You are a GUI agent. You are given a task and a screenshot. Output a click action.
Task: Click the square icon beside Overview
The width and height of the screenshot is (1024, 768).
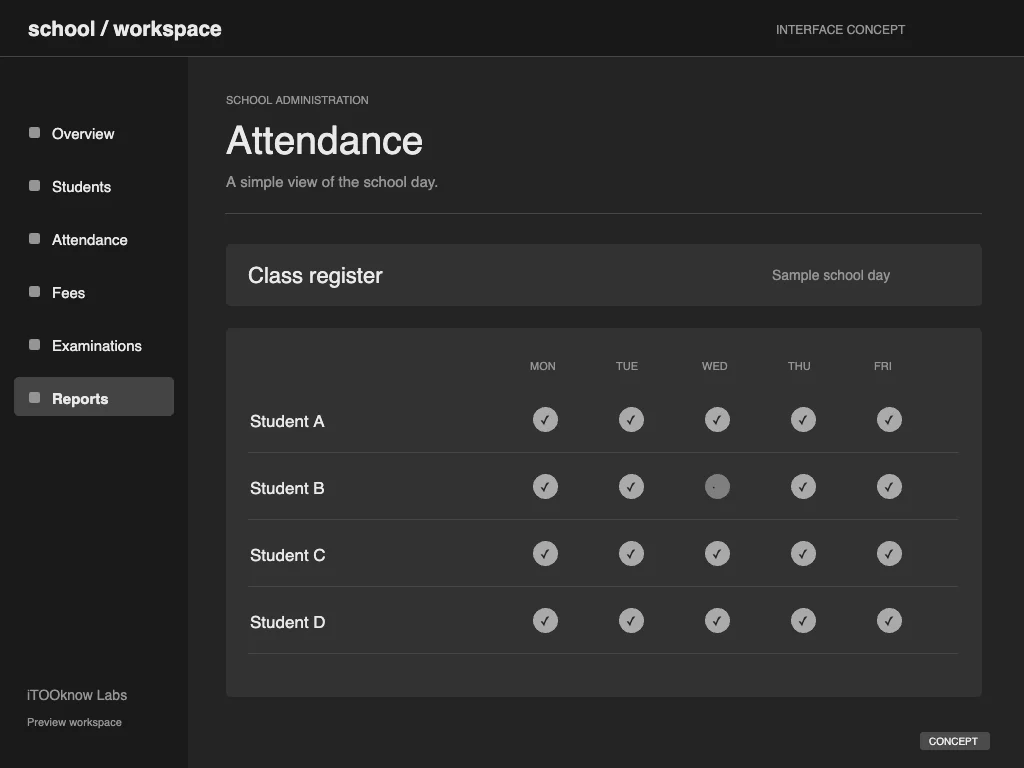coord(35,133)
